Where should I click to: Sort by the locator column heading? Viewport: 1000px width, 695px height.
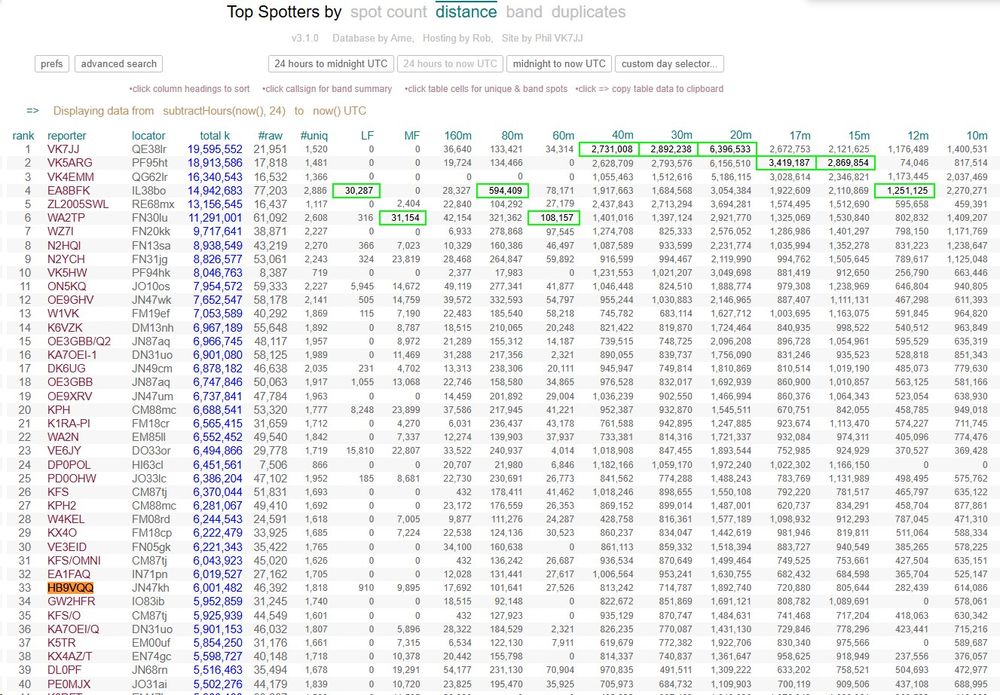click(149, 135)
